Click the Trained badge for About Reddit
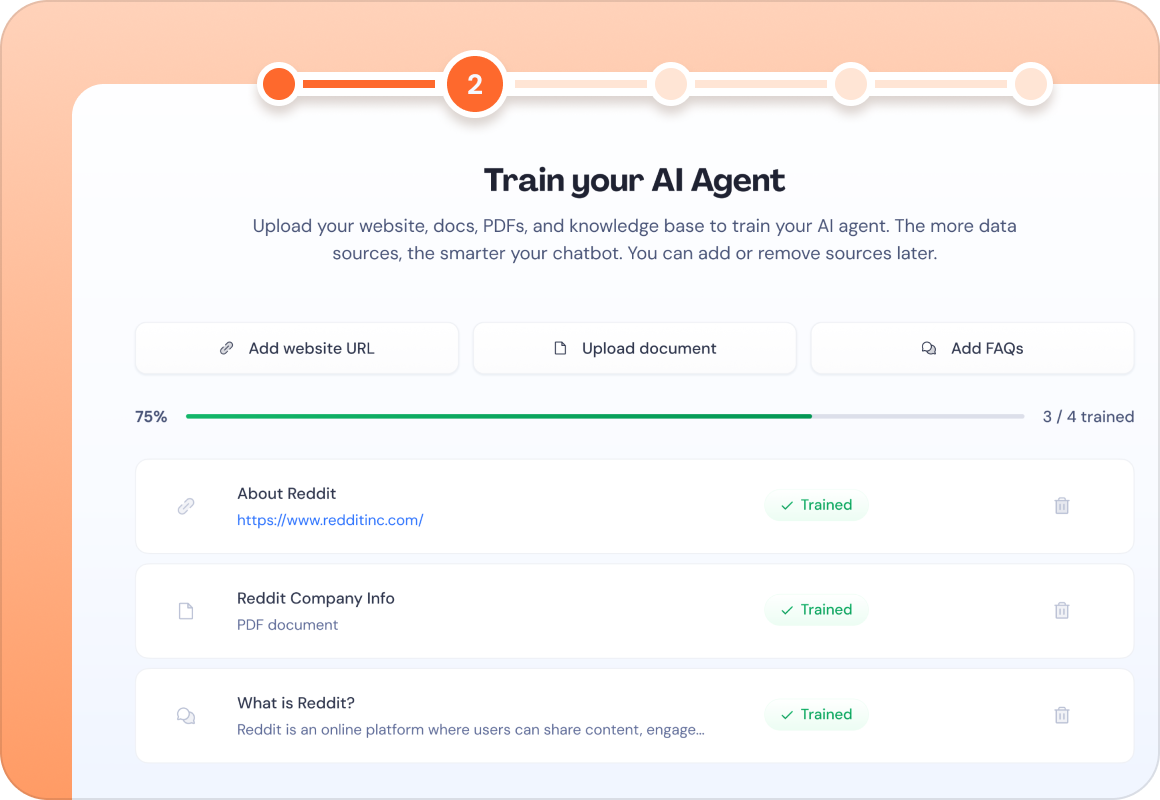Image resolution: width=1160 pixels, height=800 pixels. pos(816,505)
